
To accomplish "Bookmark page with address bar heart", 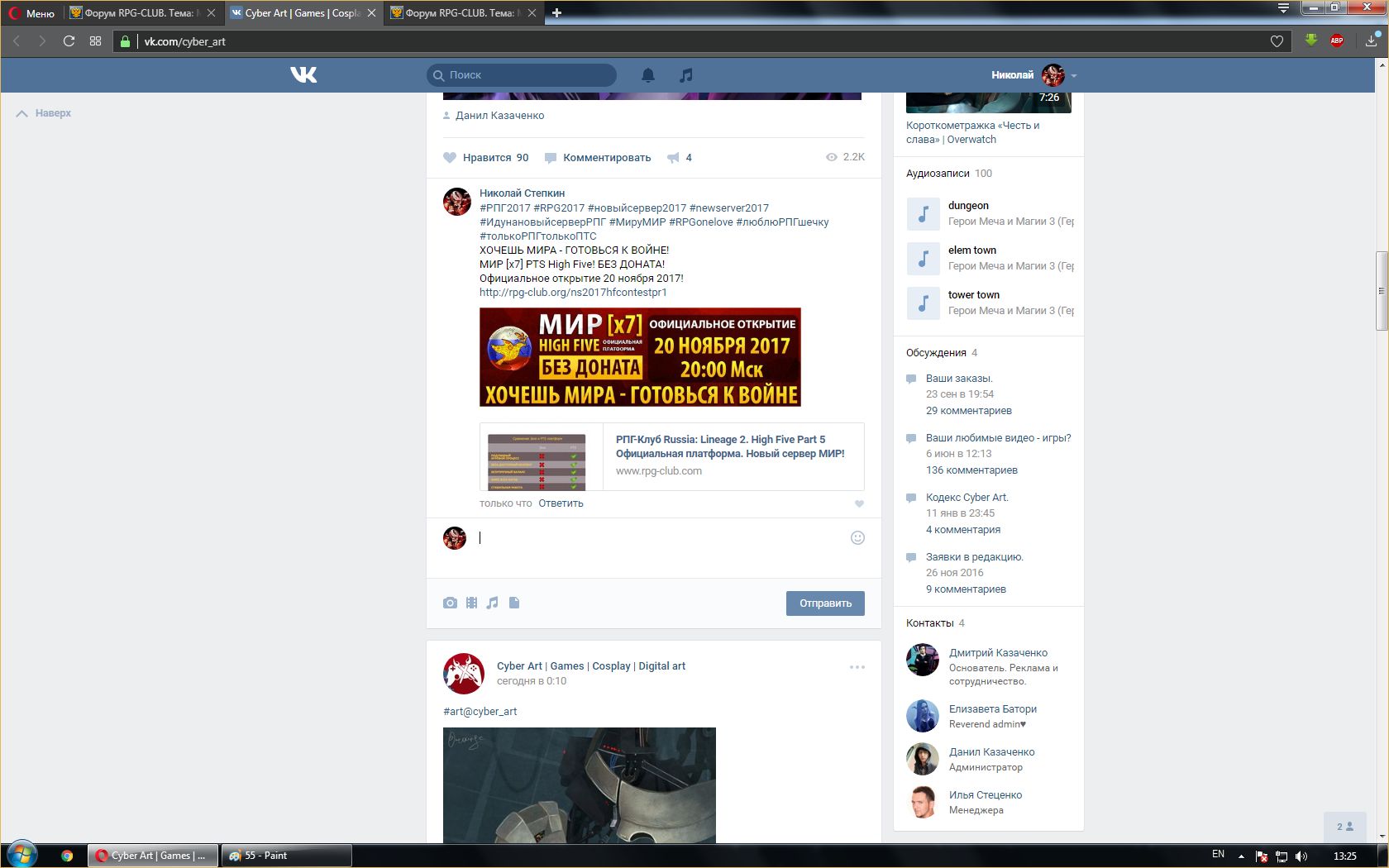I will pos(1277,41).
